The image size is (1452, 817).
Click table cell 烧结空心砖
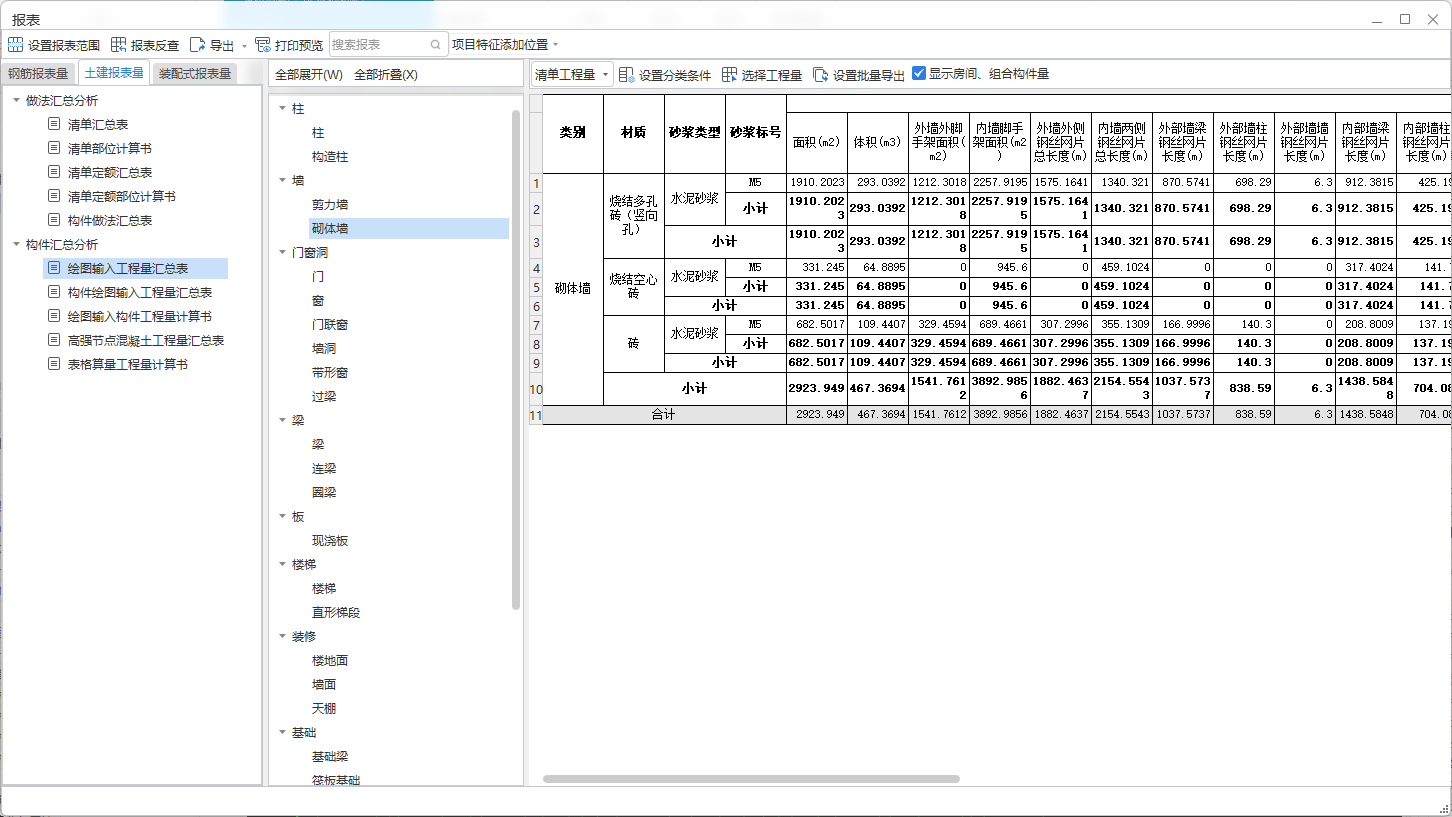[x=634, y=286]
